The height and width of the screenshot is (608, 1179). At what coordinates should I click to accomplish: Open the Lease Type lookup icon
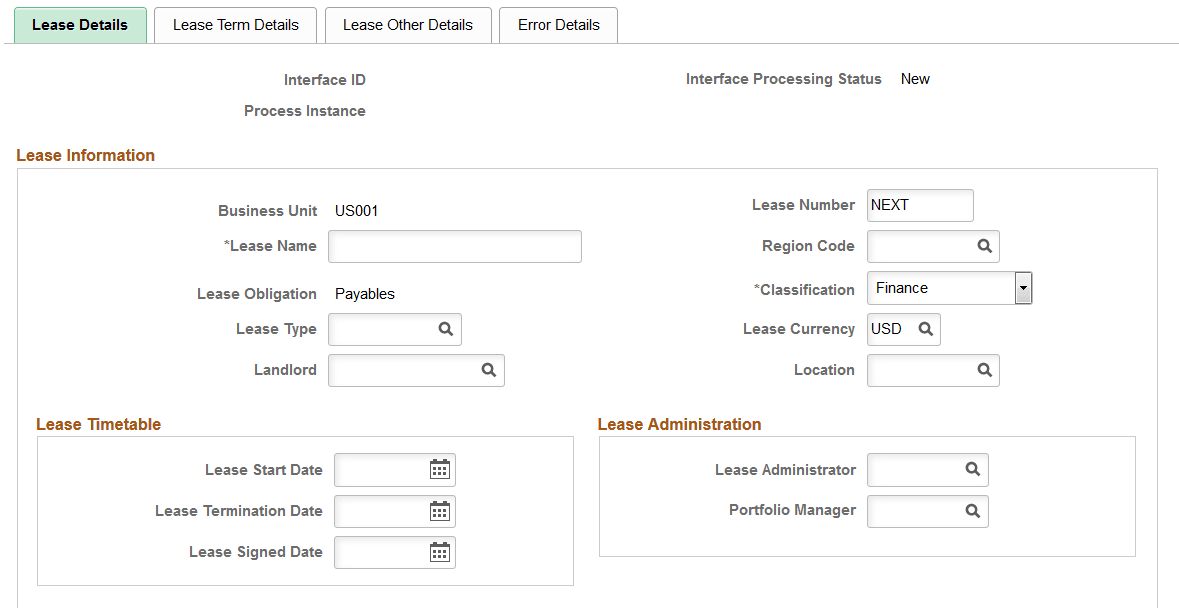[x=447, y=329]
